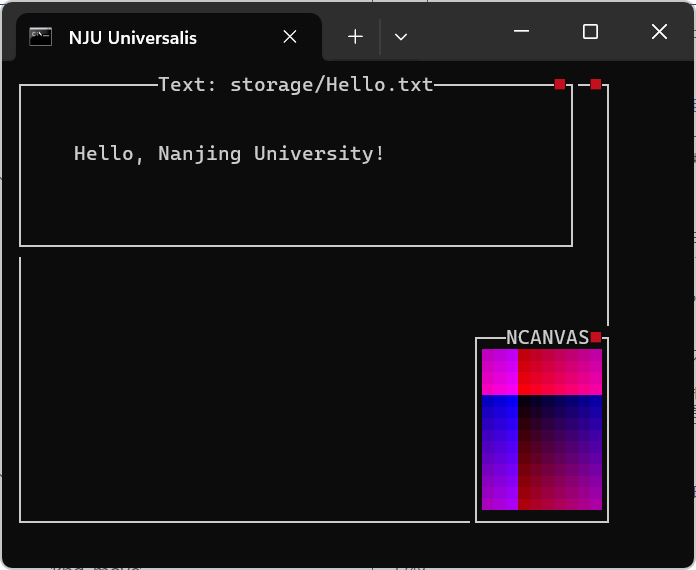Maximize the terminal window
Screen dimensions: 696x570
coord(590,32)
